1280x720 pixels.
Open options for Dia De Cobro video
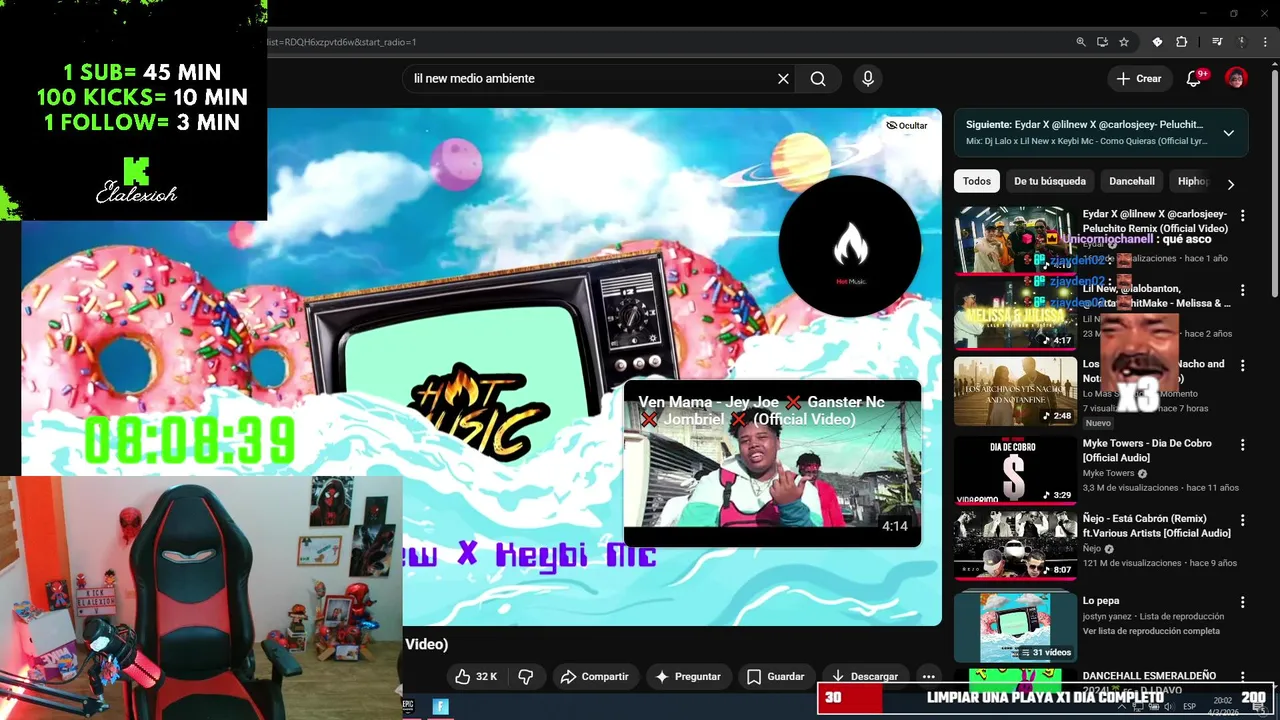(x=1243, y=444)
